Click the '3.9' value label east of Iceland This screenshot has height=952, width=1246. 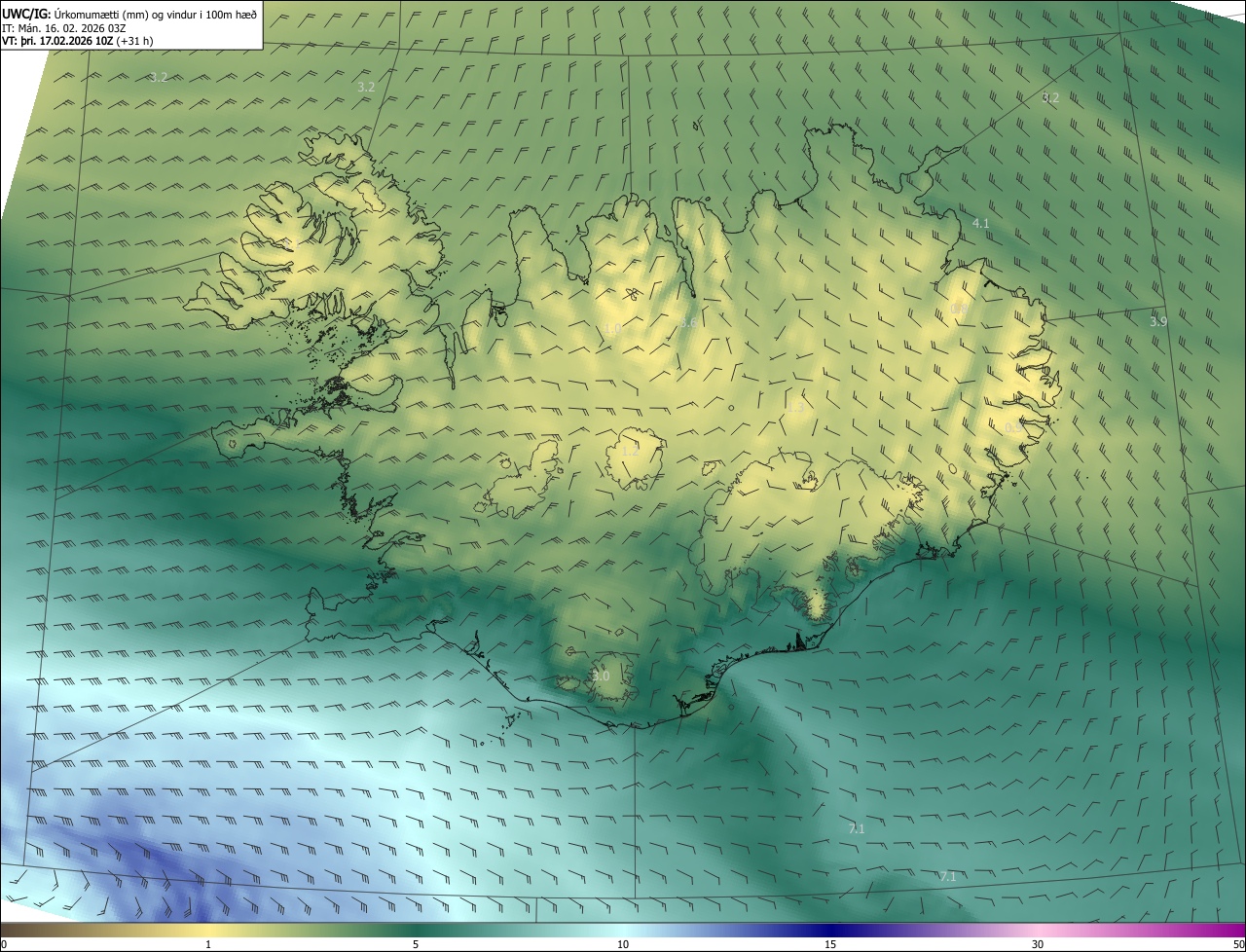coord(1157,321)
